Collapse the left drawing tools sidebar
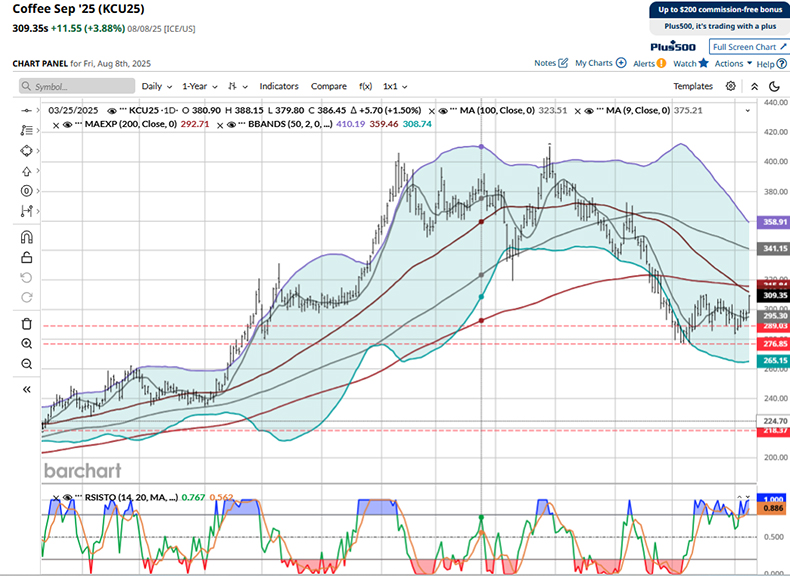790x576 pixels. point(27,390)
